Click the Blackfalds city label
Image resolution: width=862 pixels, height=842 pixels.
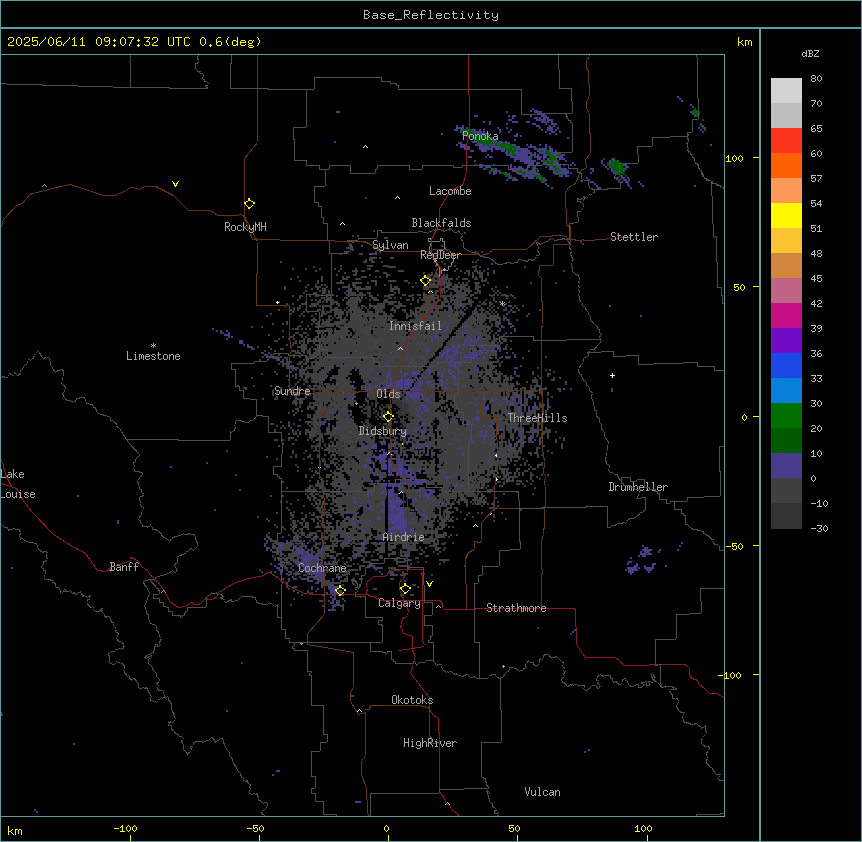tap(441, 223)
